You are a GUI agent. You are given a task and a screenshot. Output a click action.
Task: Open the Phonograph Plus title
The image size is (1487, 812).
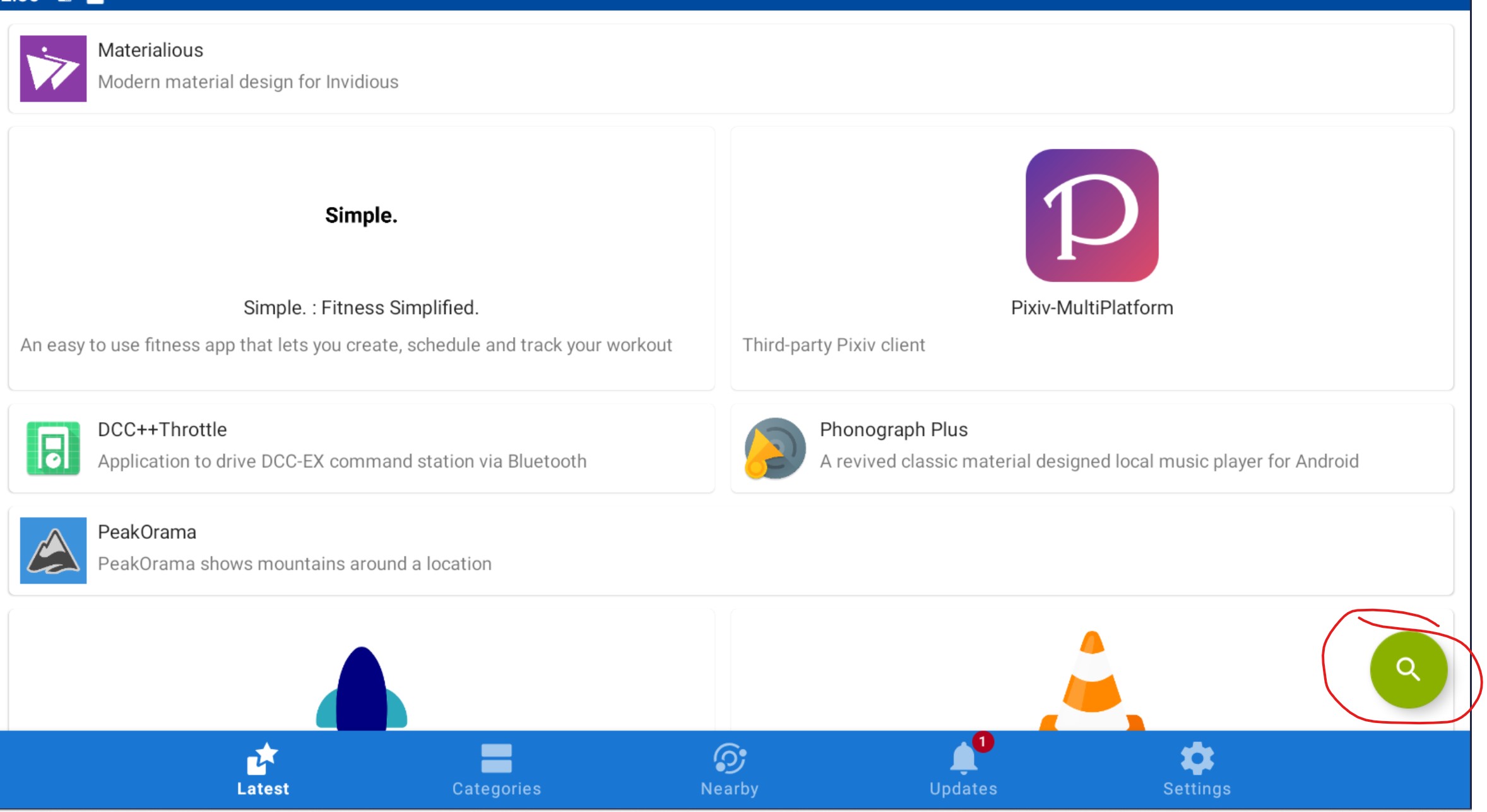pyautogui.click(x=893, y=429)
